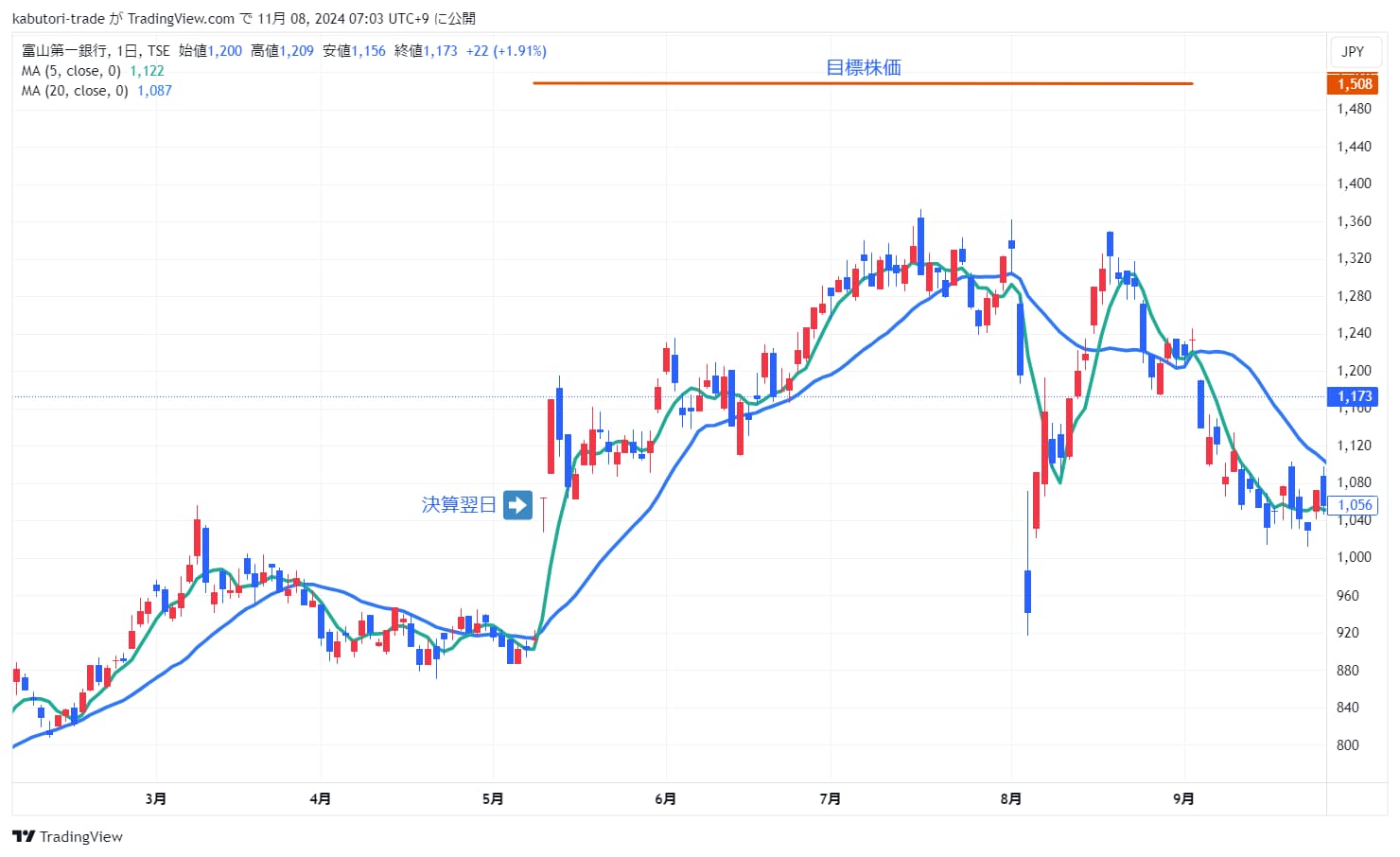Click the 4月 label on the time axis
Screen dimensions: 1400x857
[321, 799]
